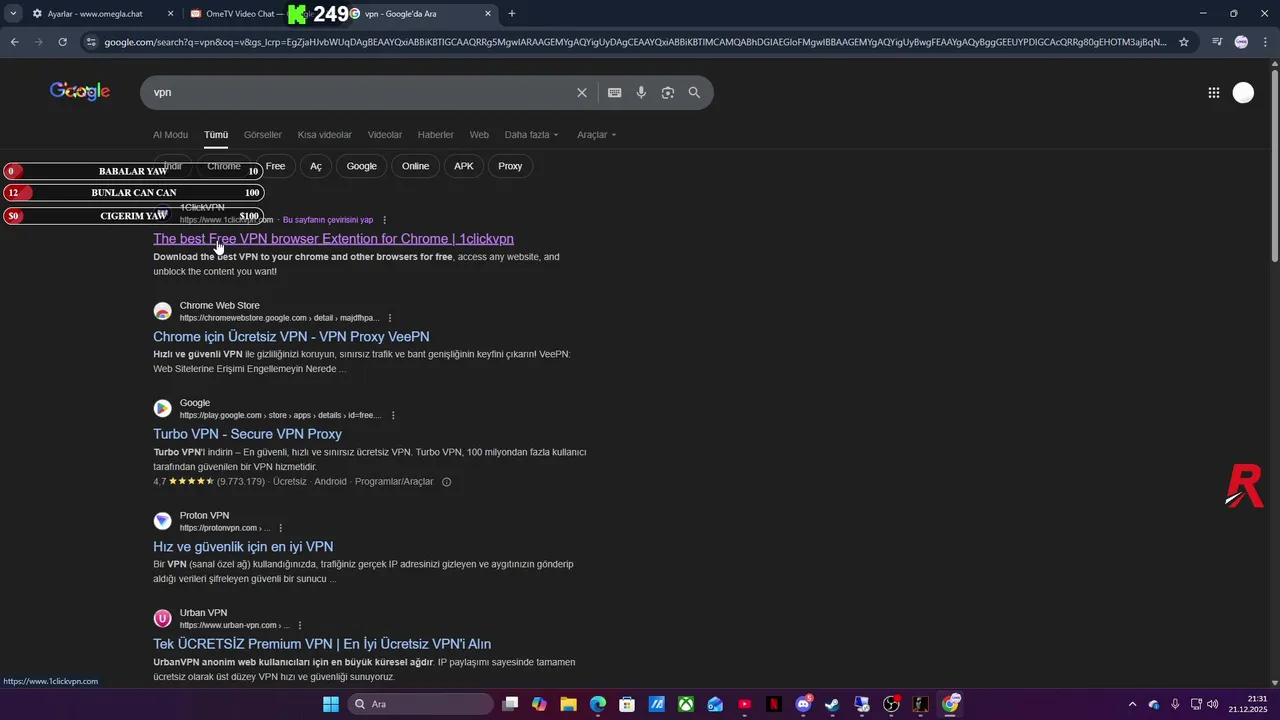This screenshot has height=720, width=1280.
Task: Search by image with the Lens icon
Action: (x=668, y=93)
